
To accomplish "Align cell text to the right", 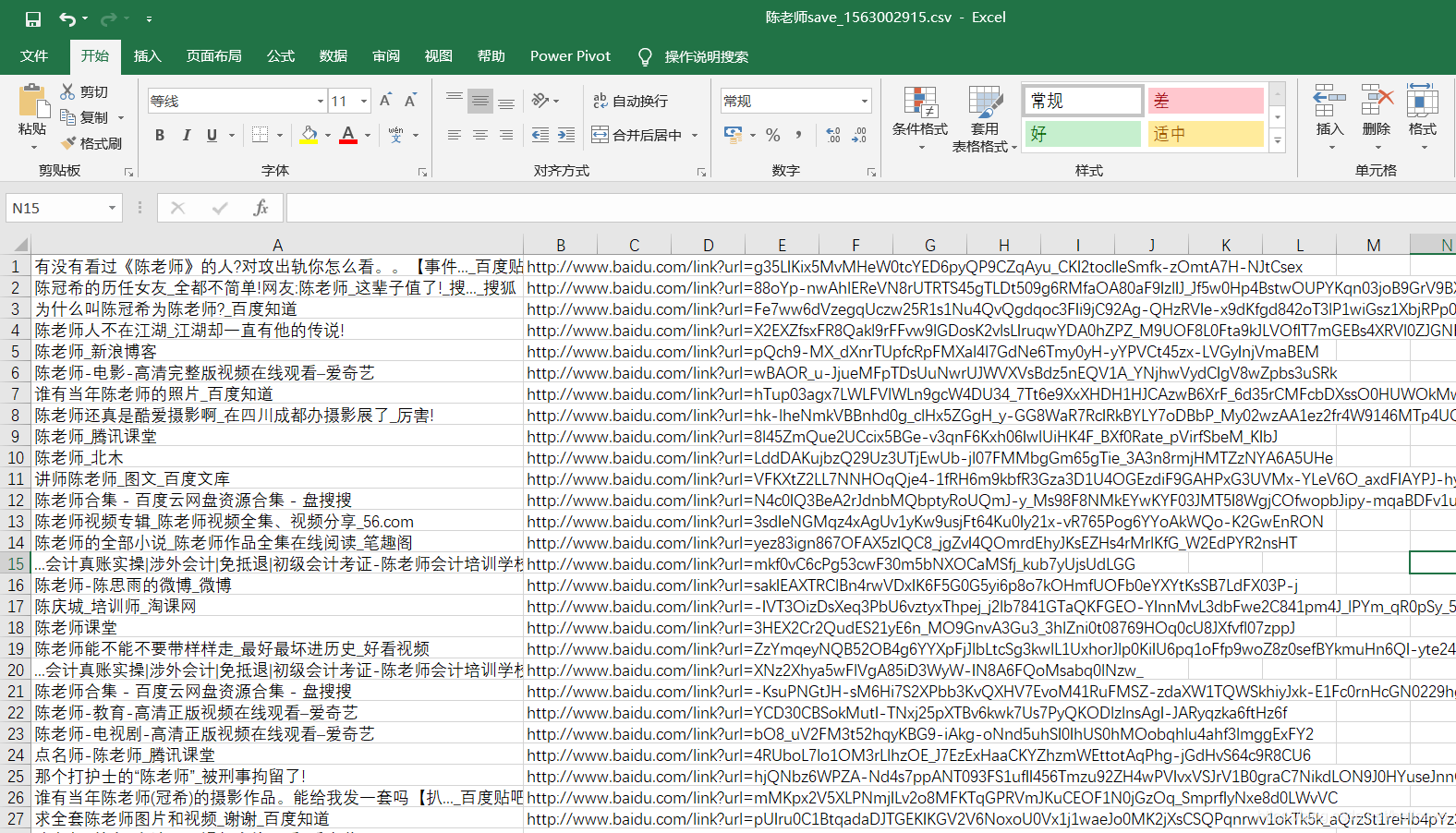I will pos(506,135).
